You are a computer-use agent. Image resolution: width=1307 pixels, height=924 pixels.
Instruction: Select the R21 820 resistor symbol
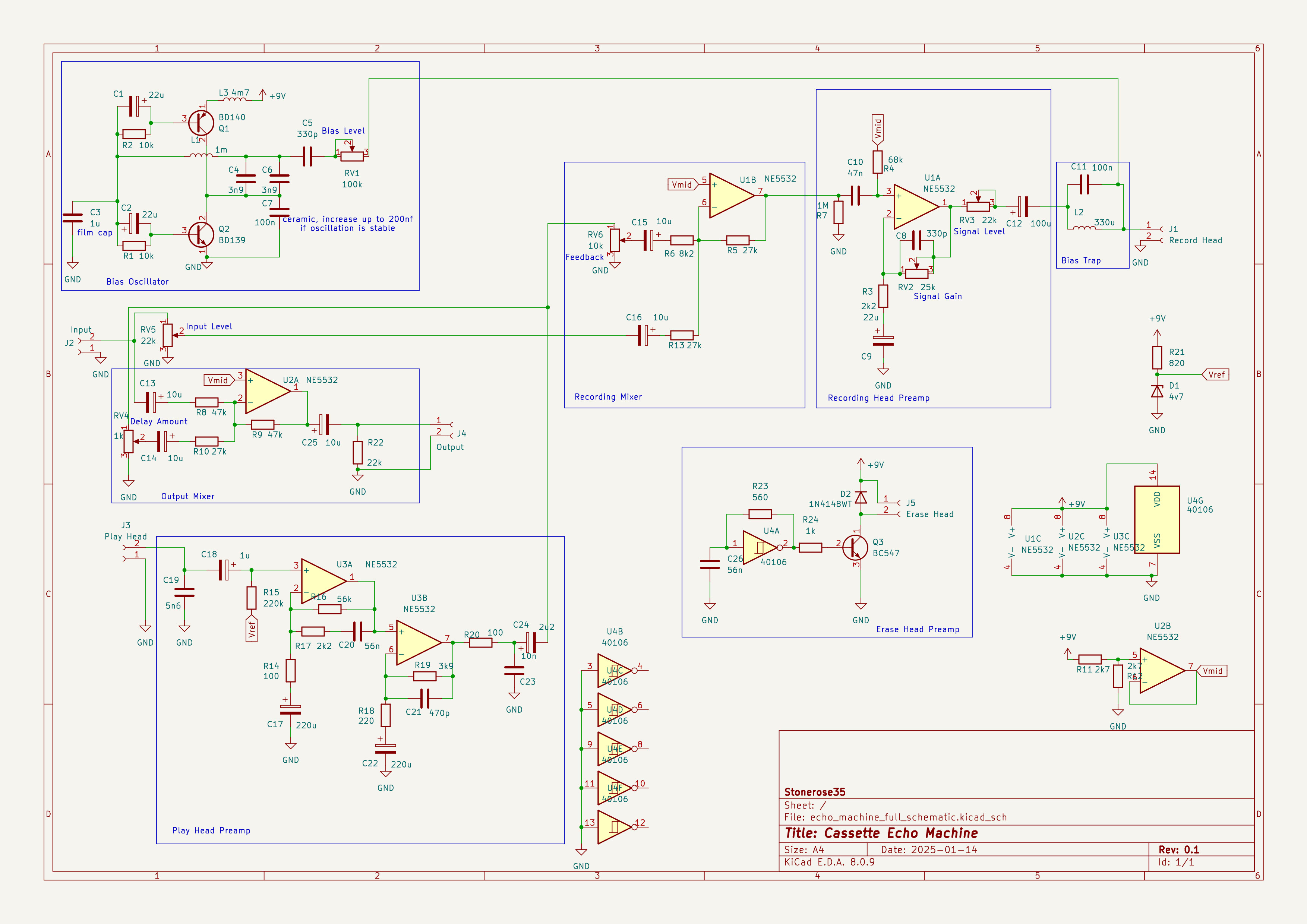point(1157,358)
